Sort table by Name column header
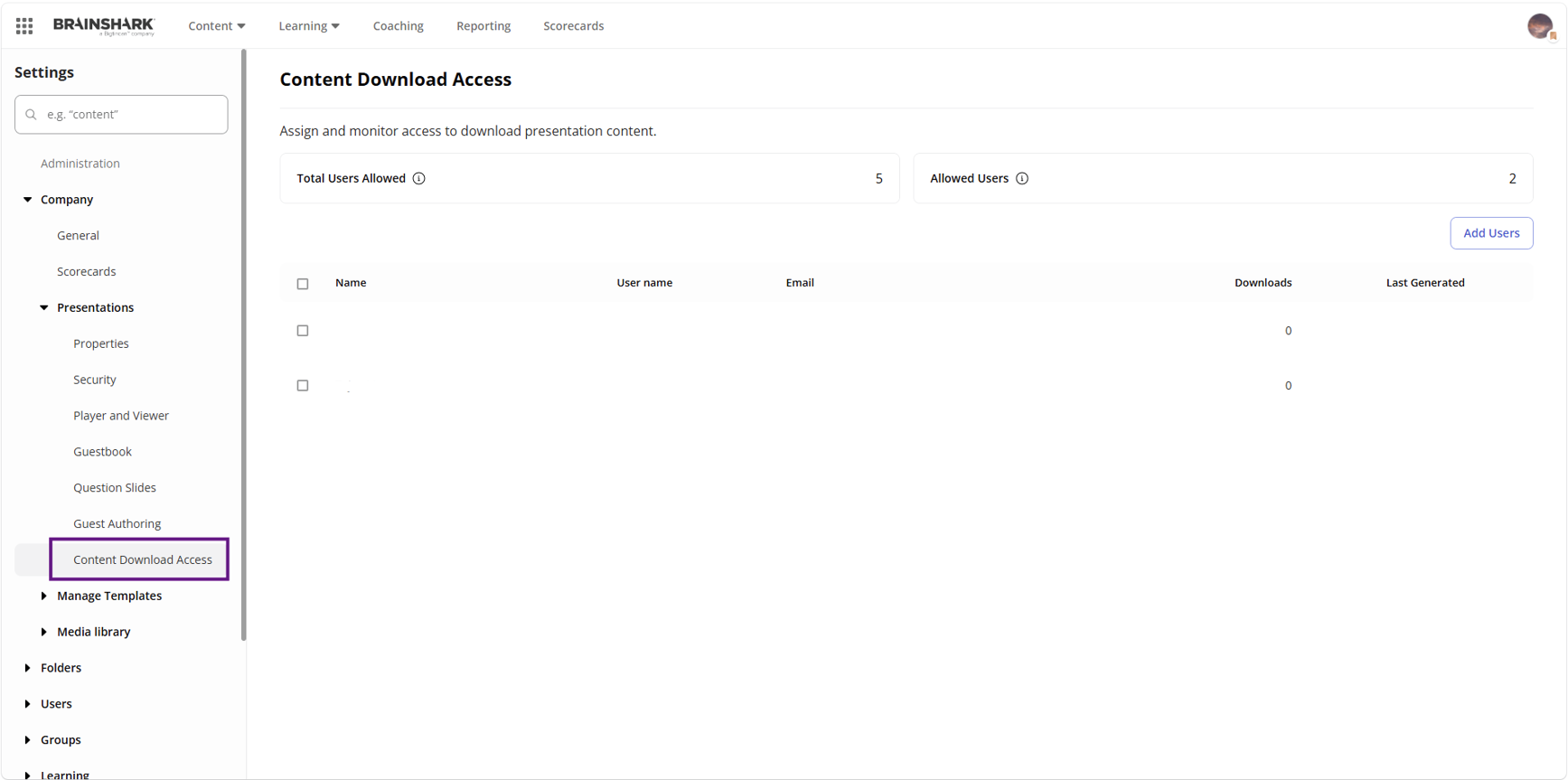 coord(351,283)
